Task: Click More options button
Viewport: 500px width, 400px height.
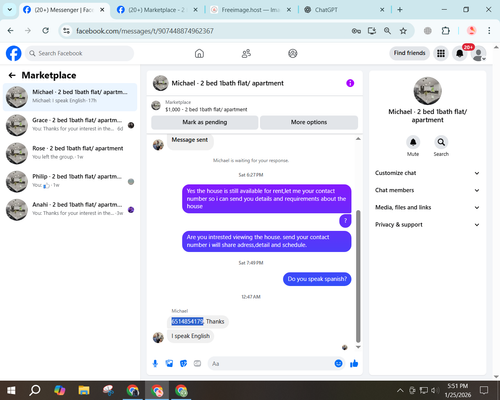Action: click(309, 122)
